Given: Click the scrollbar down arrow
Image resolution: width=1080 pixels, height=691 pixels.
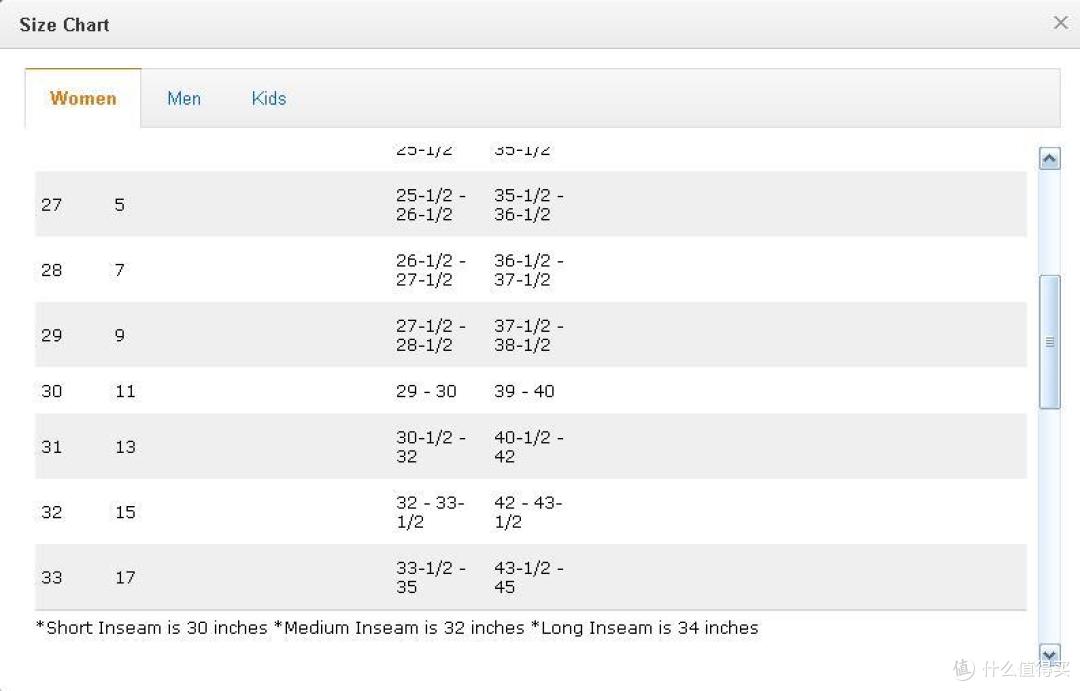Looking at the screenshot, I should (1049, 654).
